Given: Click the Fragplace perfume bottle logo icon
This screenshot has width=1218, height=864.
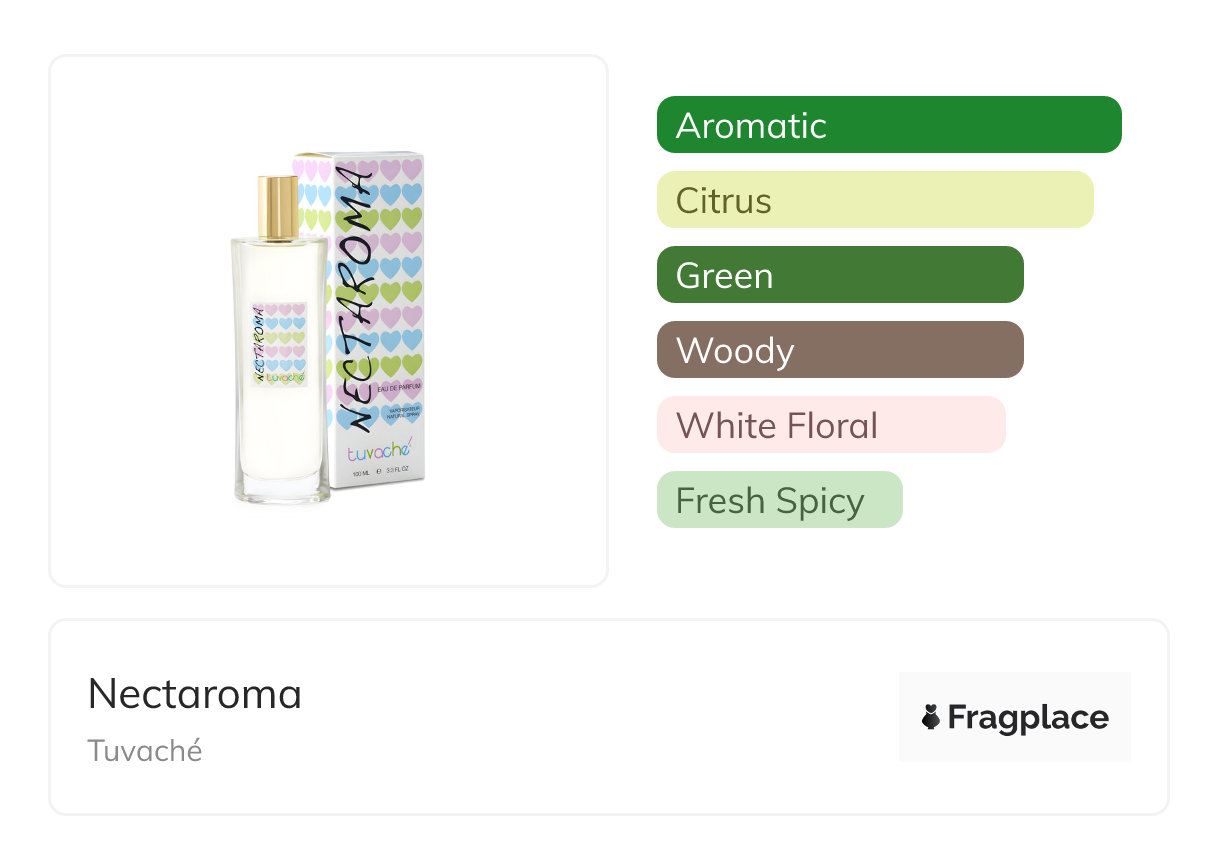Looking at the screenshot, I should [x=931, y=717].
